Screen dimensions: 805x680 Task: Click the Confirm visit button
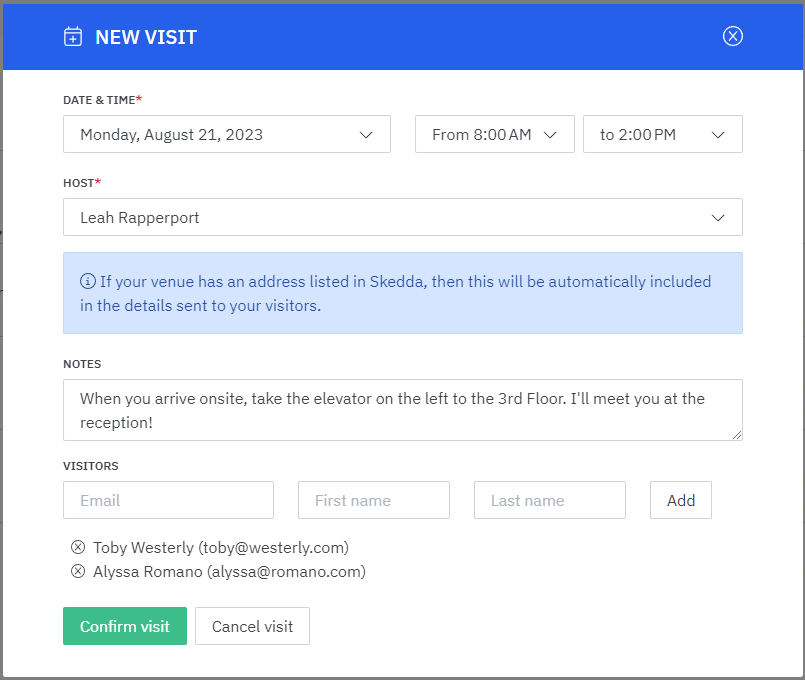click(124, 626)
